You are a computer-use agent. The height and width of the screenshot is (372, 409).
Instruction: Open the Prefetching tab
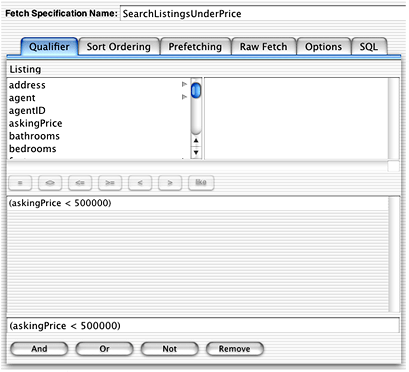pos(195,47)
